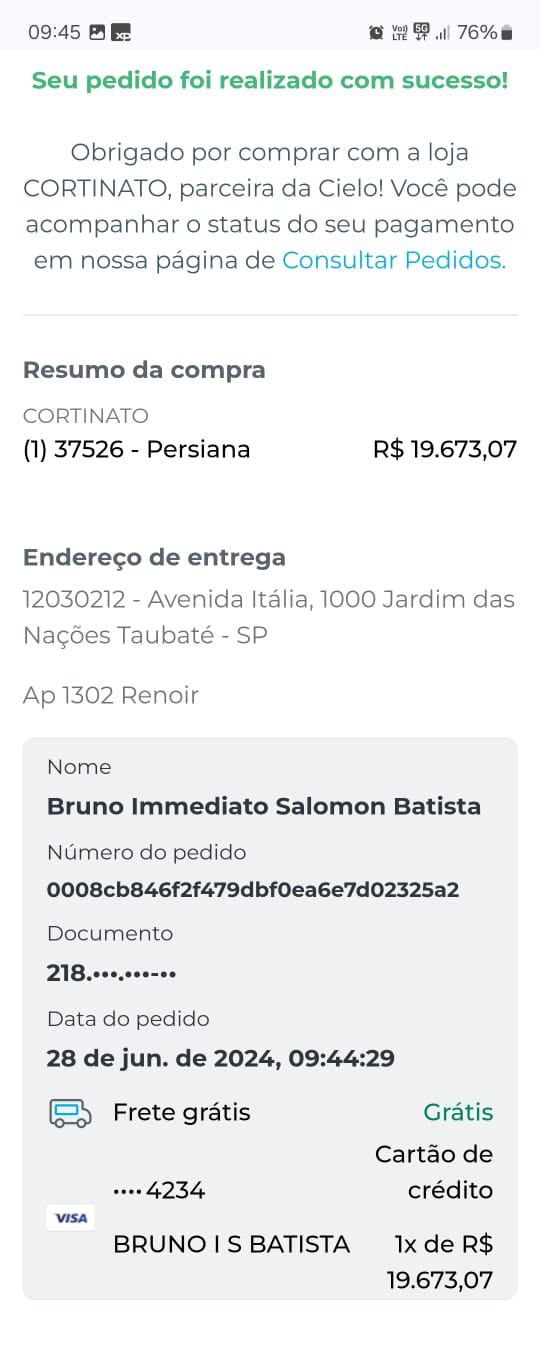Tap the customer name Bruno Immediato Salomon Batista
540x1372 pixels.
[x=264, y=806]
